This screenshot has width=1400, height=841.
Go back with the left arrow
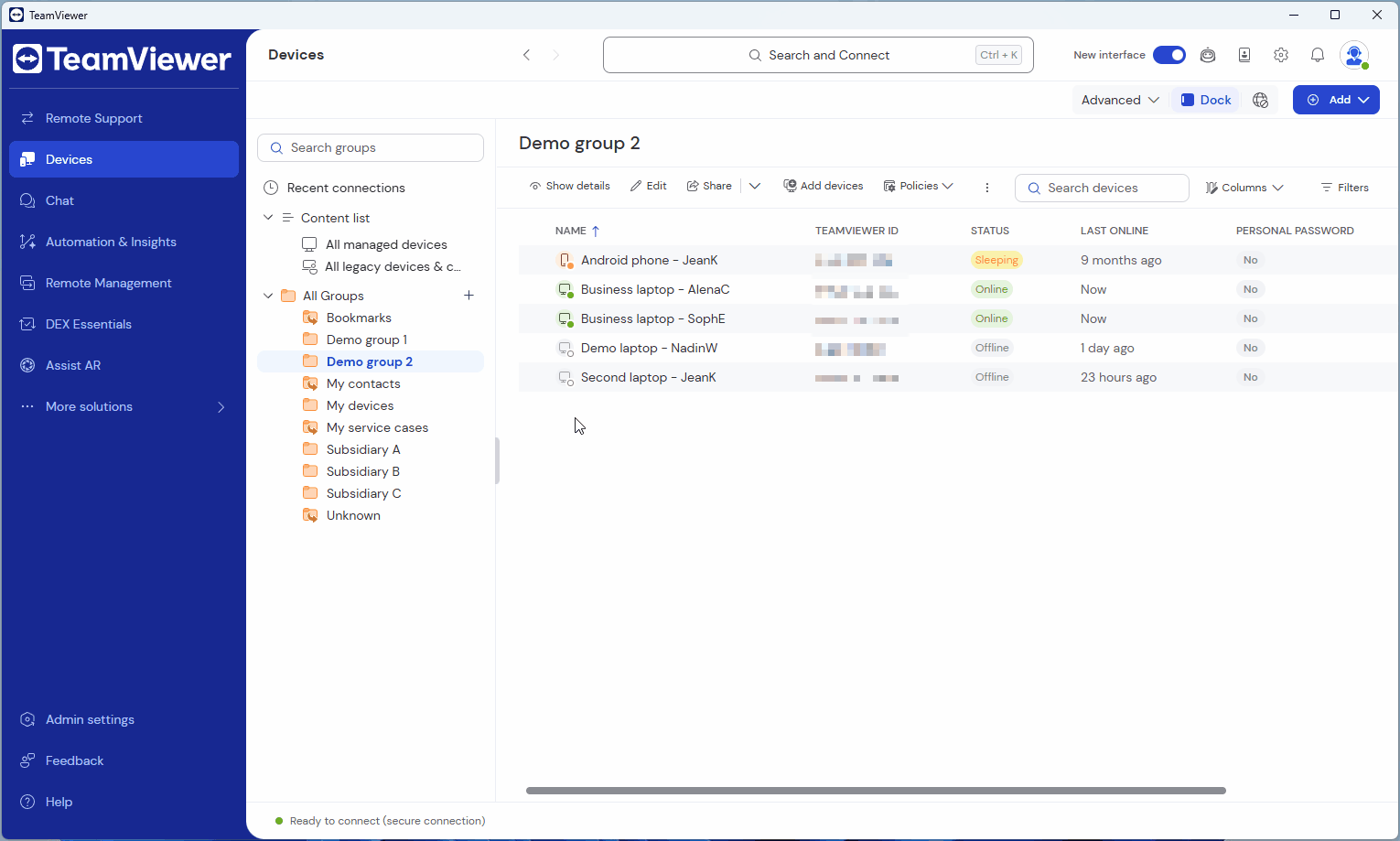526,55
